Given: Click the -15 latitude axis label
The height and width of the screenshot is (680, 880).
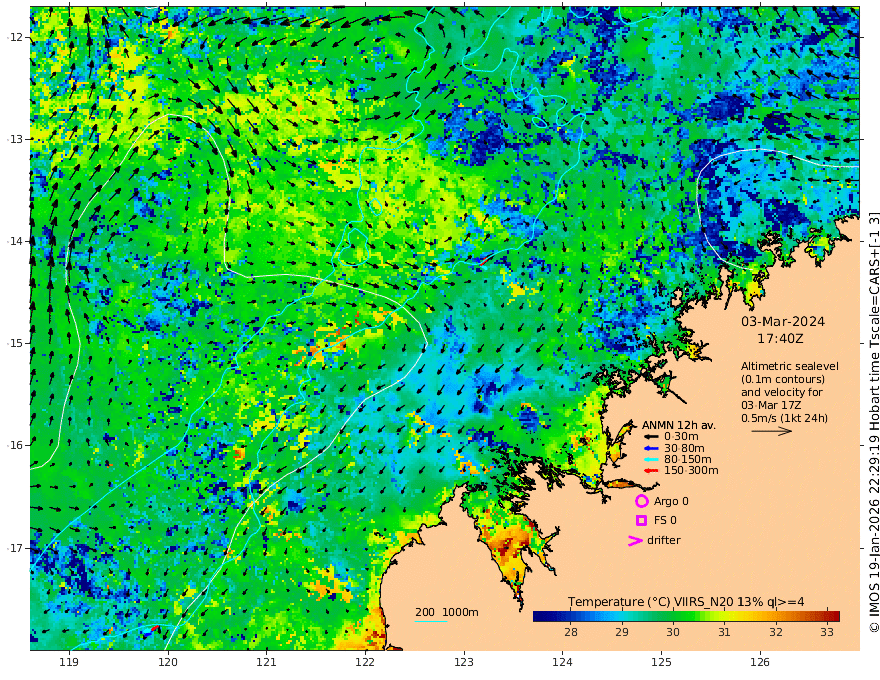Looking at the screenshot, I should (x=15, y=343).
